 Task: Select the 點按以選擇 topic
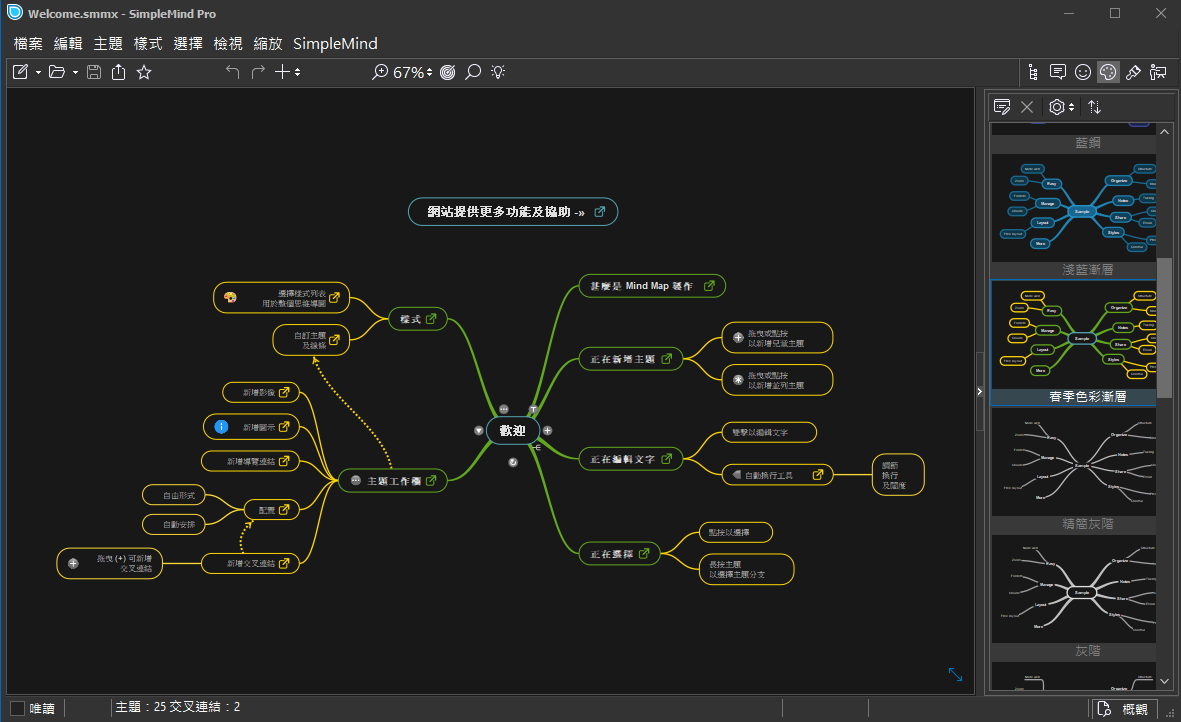click(x=736, y=532)
